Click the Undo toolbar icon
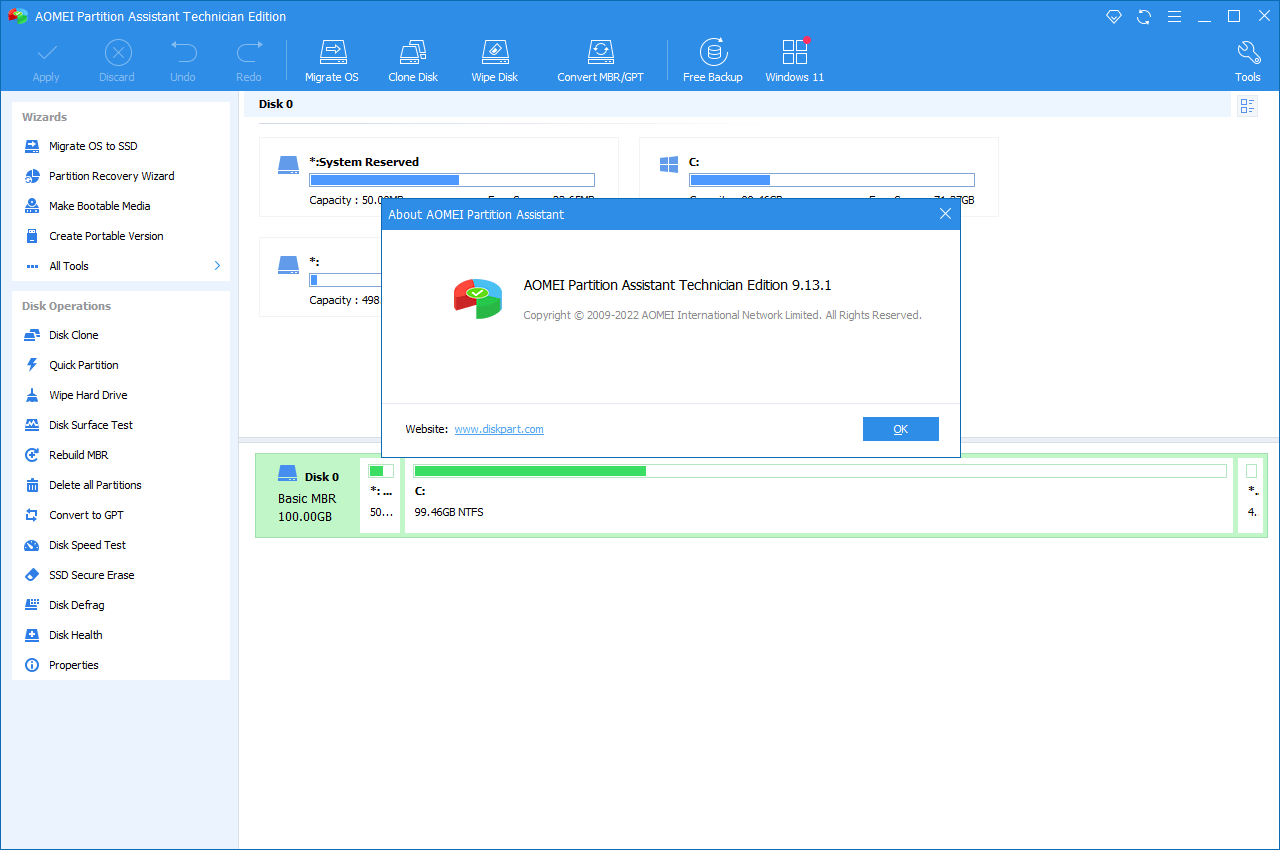 tap(183, 62)
